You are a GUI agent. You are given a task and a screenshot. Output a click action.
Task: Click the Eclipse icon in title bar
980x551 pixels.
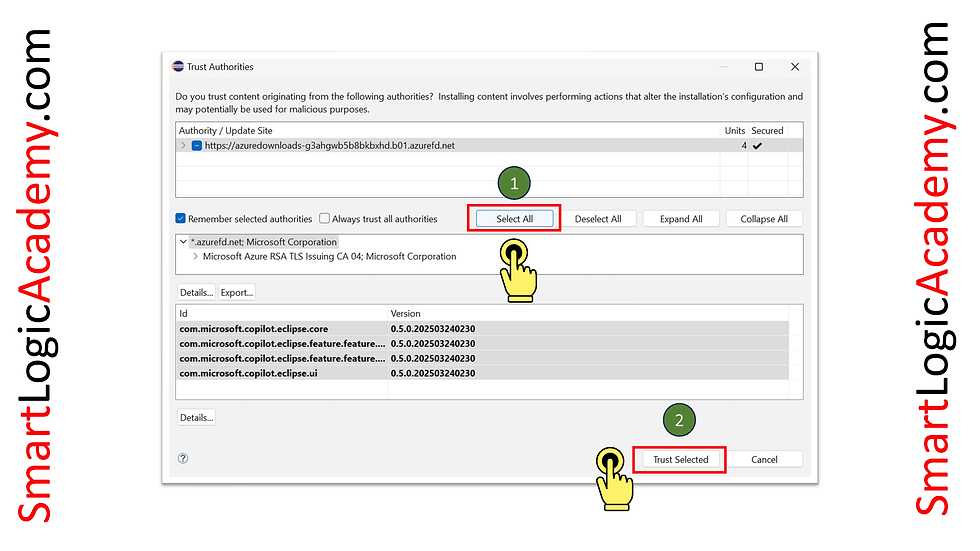[x=178, y=66]
